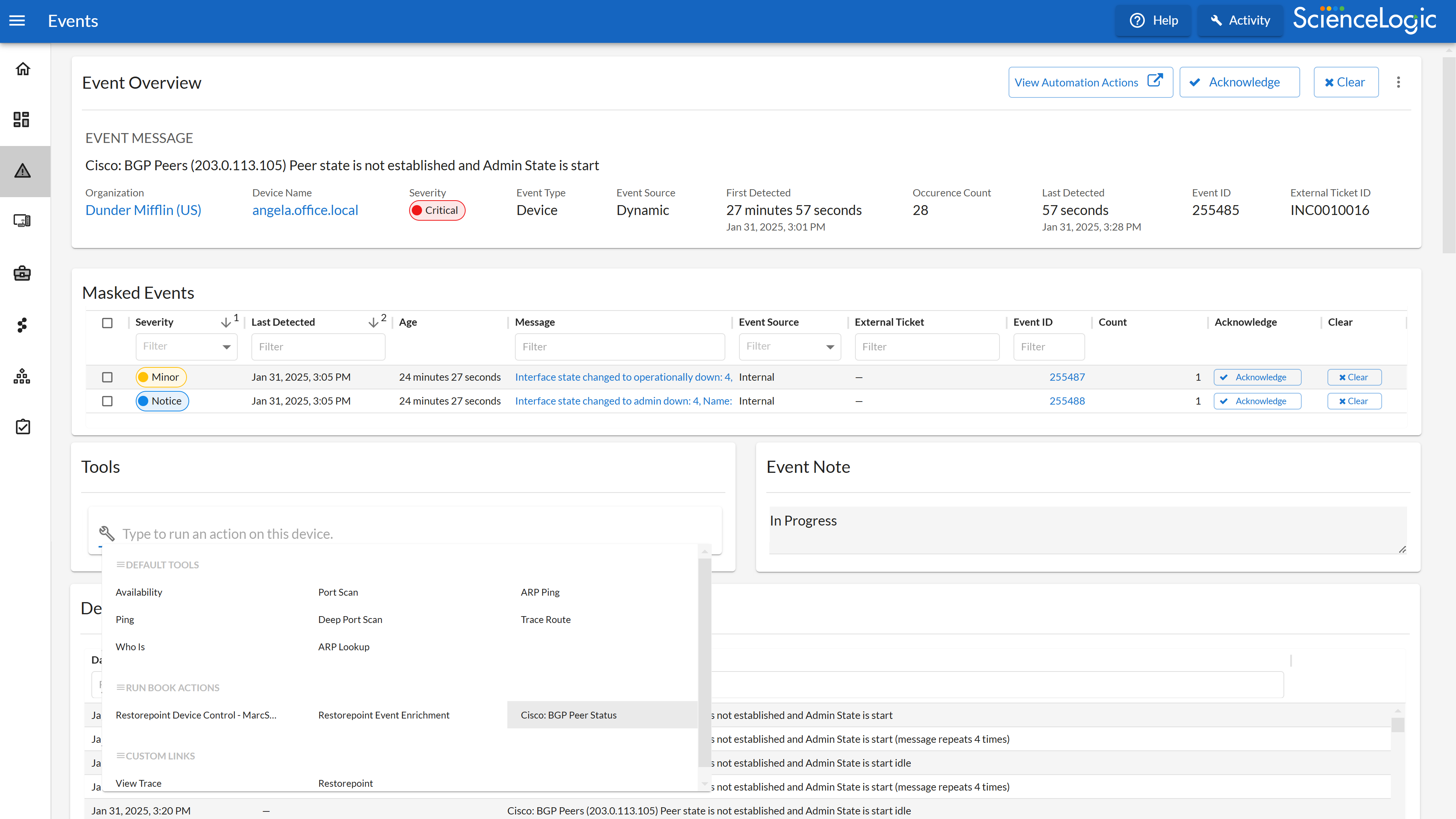Click the Notice severity badge
This screenshot has width=1456, height=819.
coord(162,401)
